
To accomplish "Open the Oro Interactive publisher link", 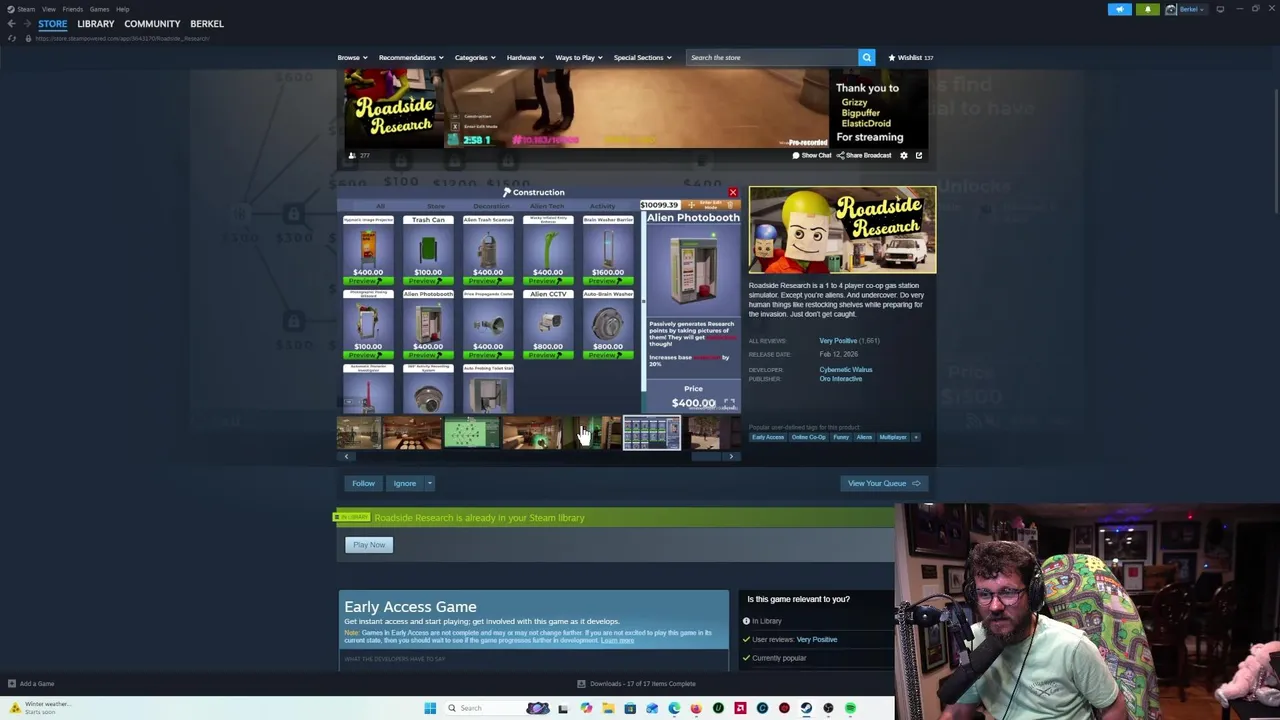I will (840, 379).
